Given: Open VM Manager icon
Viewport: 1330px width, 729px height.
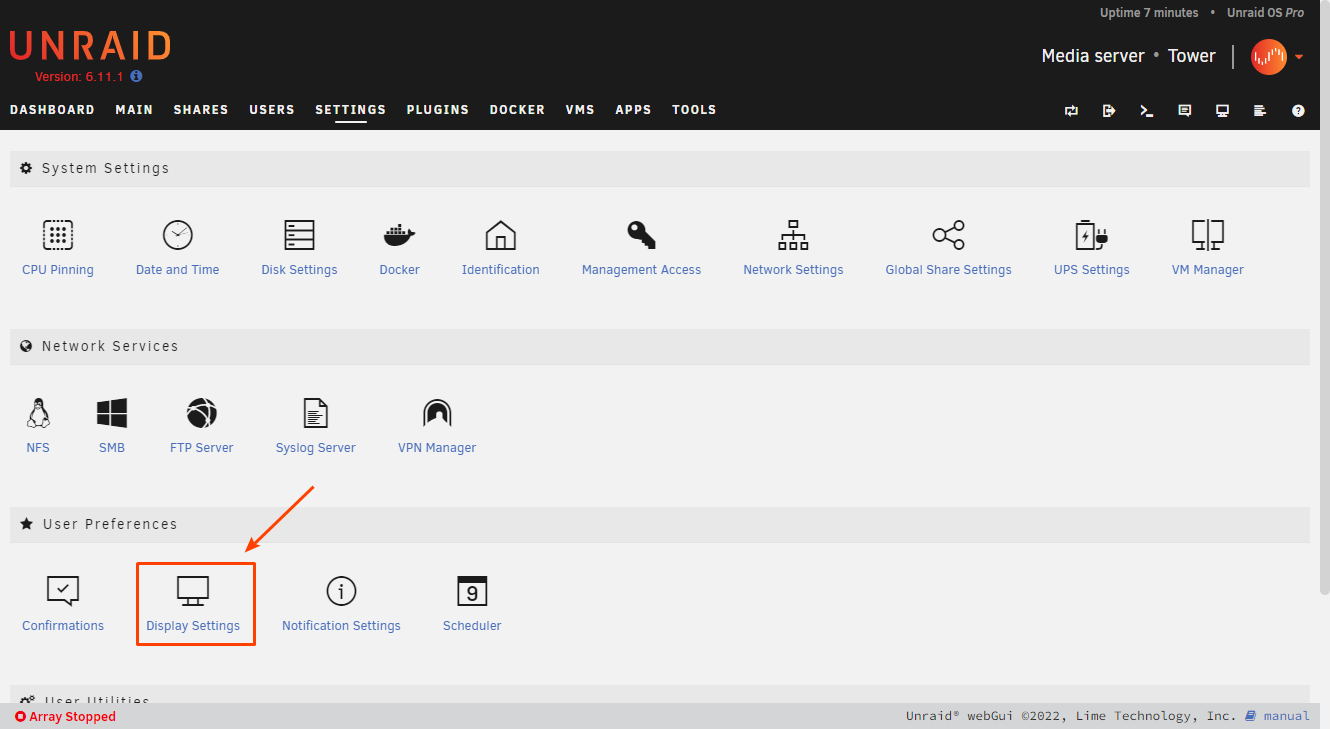Looking at the screenshot, I should (x=1207, y=235).
